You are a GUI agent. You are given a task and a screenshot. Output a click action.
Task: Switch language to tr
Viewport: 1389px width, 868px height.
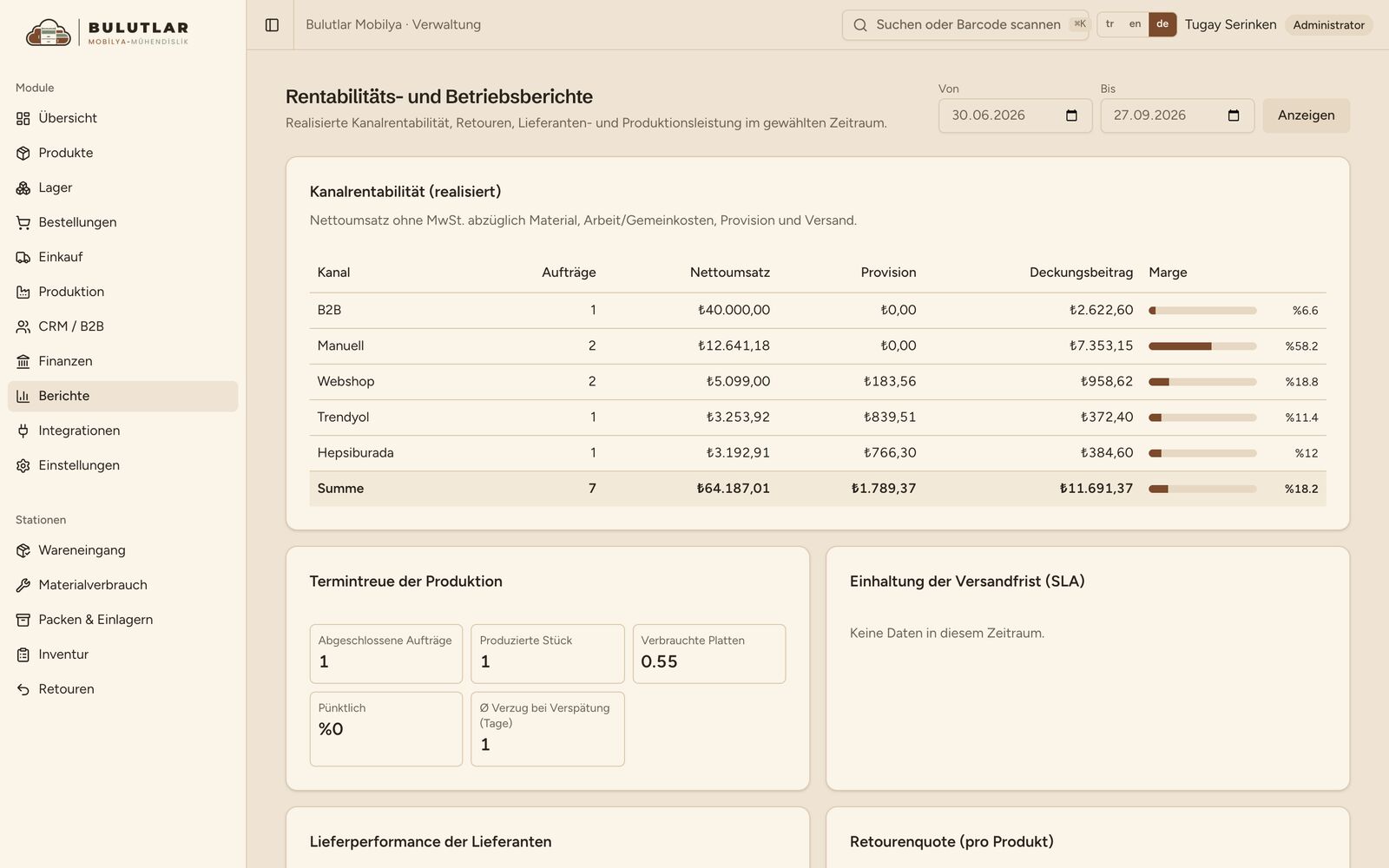point(1109,24)
